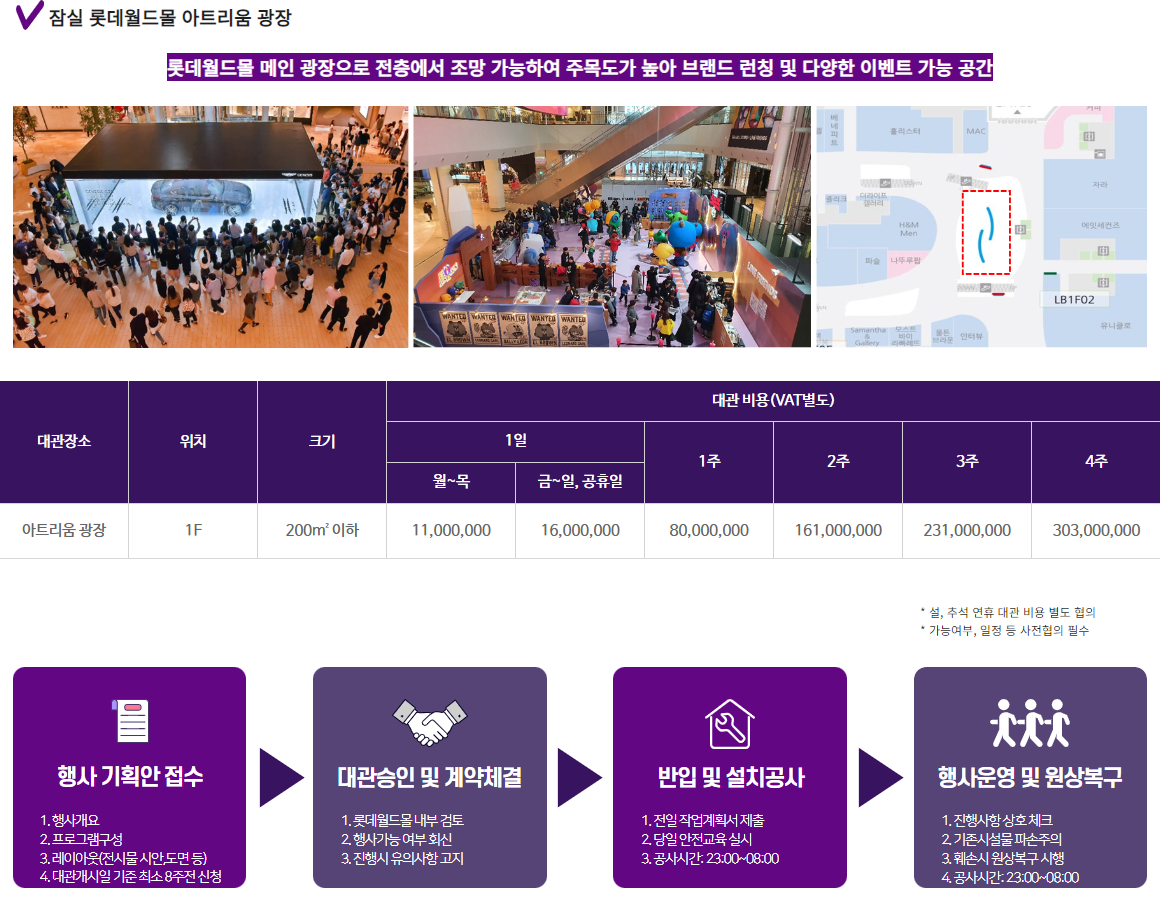Viewport: 1160px width, 900px height.
Task: Open the floor map with red dashed box
Action: click(982, 226)
